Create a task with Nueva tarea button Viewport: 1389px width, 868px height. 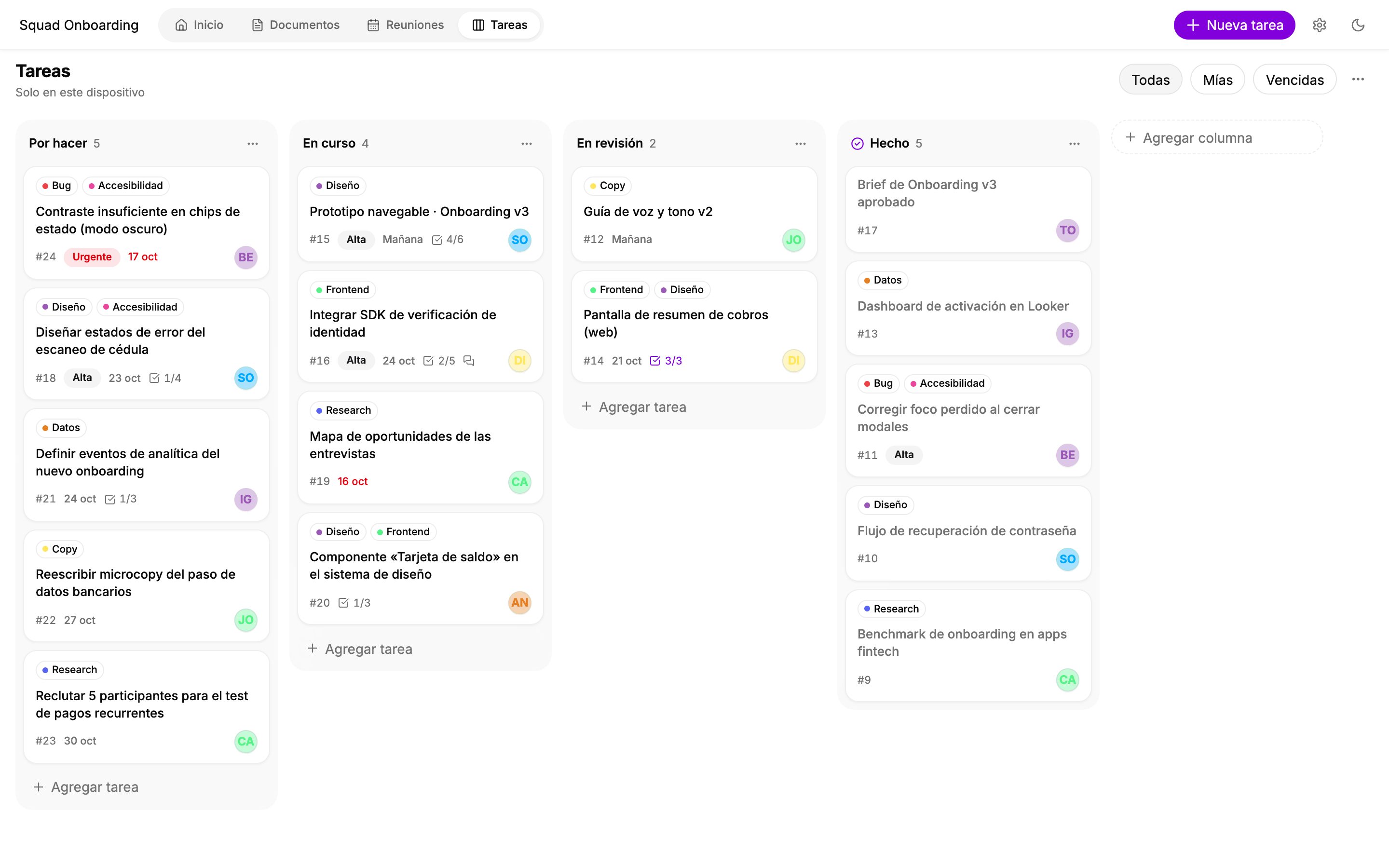1234,25
